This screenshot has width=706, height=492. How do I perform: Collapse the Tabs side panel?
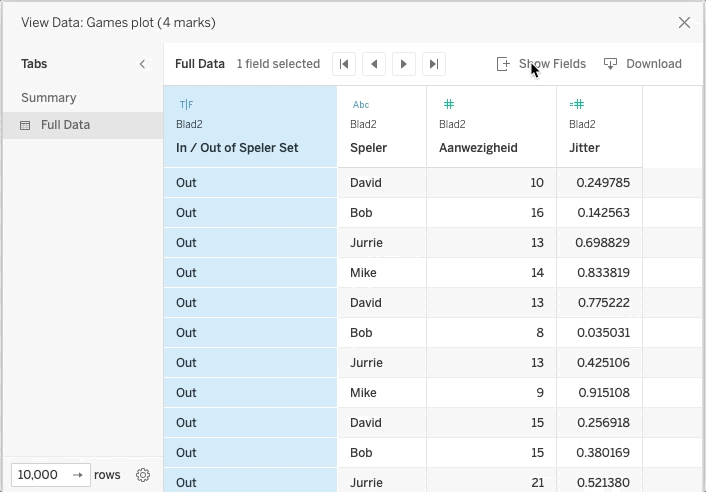pyautogui.click(x=142, y=64)
